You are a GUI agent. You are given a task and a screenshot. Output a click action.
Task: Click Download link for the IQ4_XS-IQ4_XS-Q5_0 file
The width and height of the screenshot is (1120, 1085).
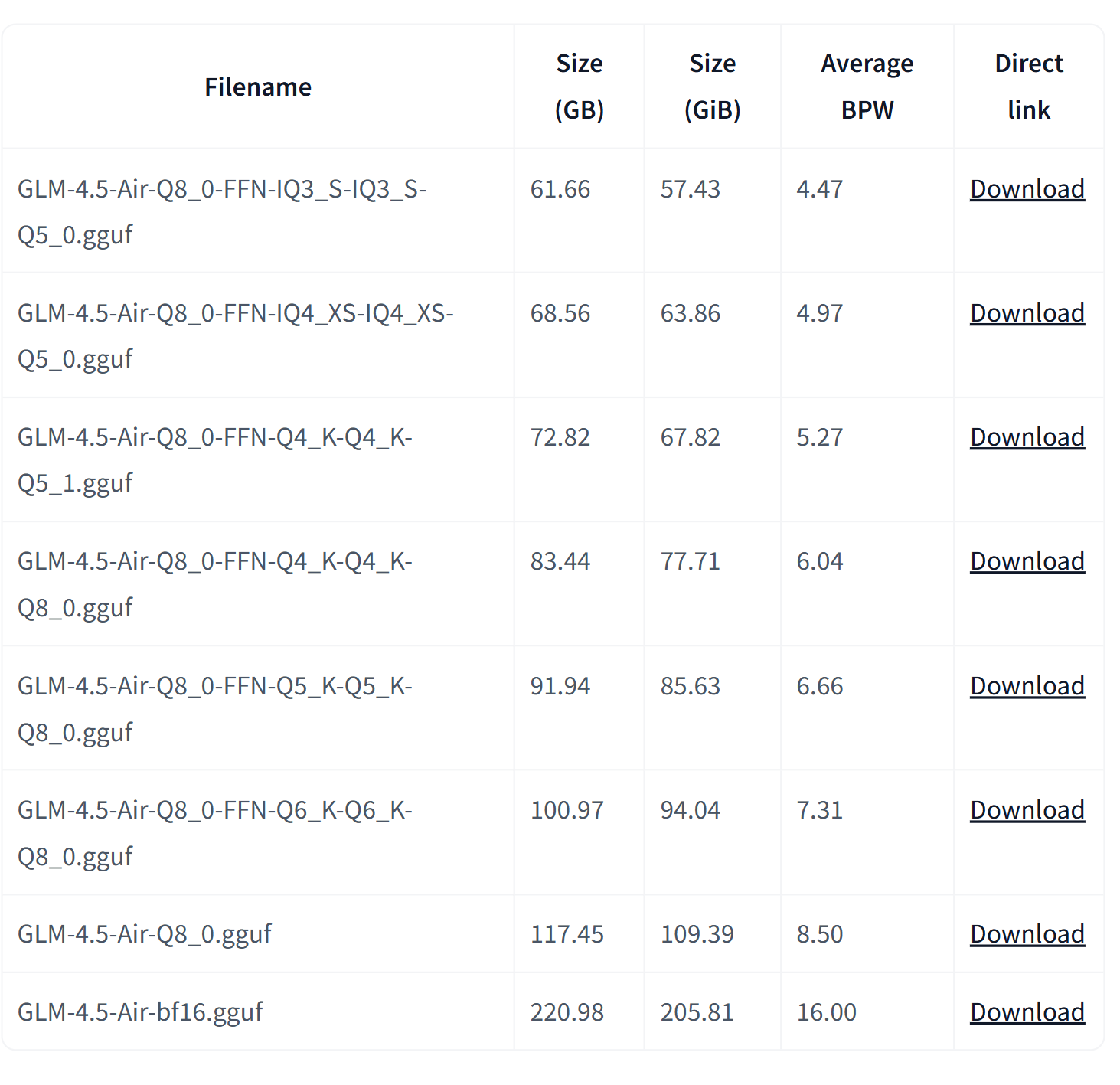pos(1027,313)
